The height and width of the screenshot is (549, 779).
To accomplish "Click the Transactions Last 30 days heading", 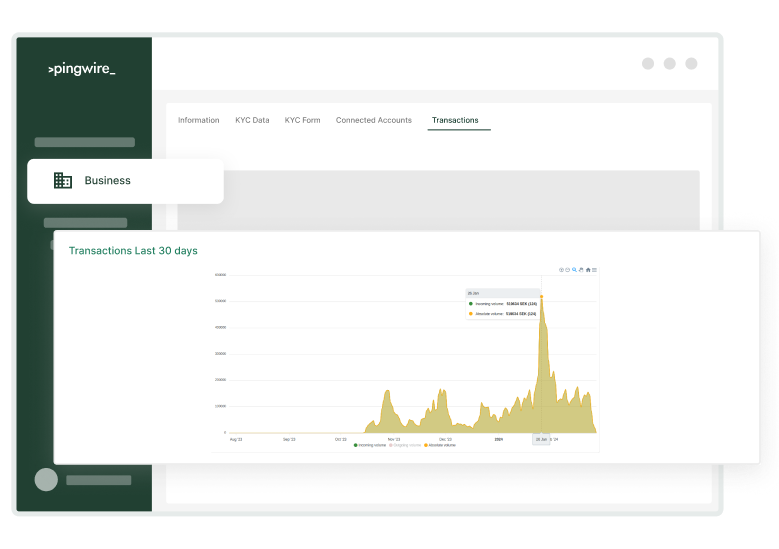I will 133,250.
